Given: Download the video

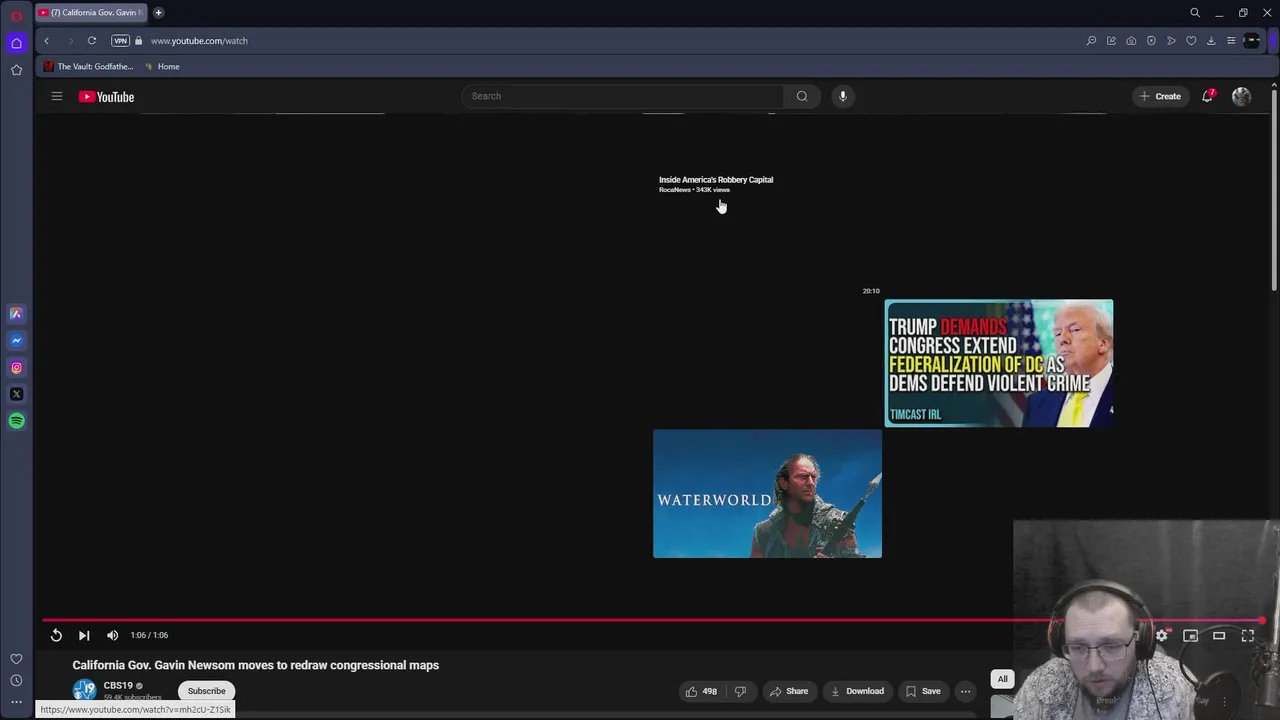Looking at the screenshot, I should (x=857, y=691).
